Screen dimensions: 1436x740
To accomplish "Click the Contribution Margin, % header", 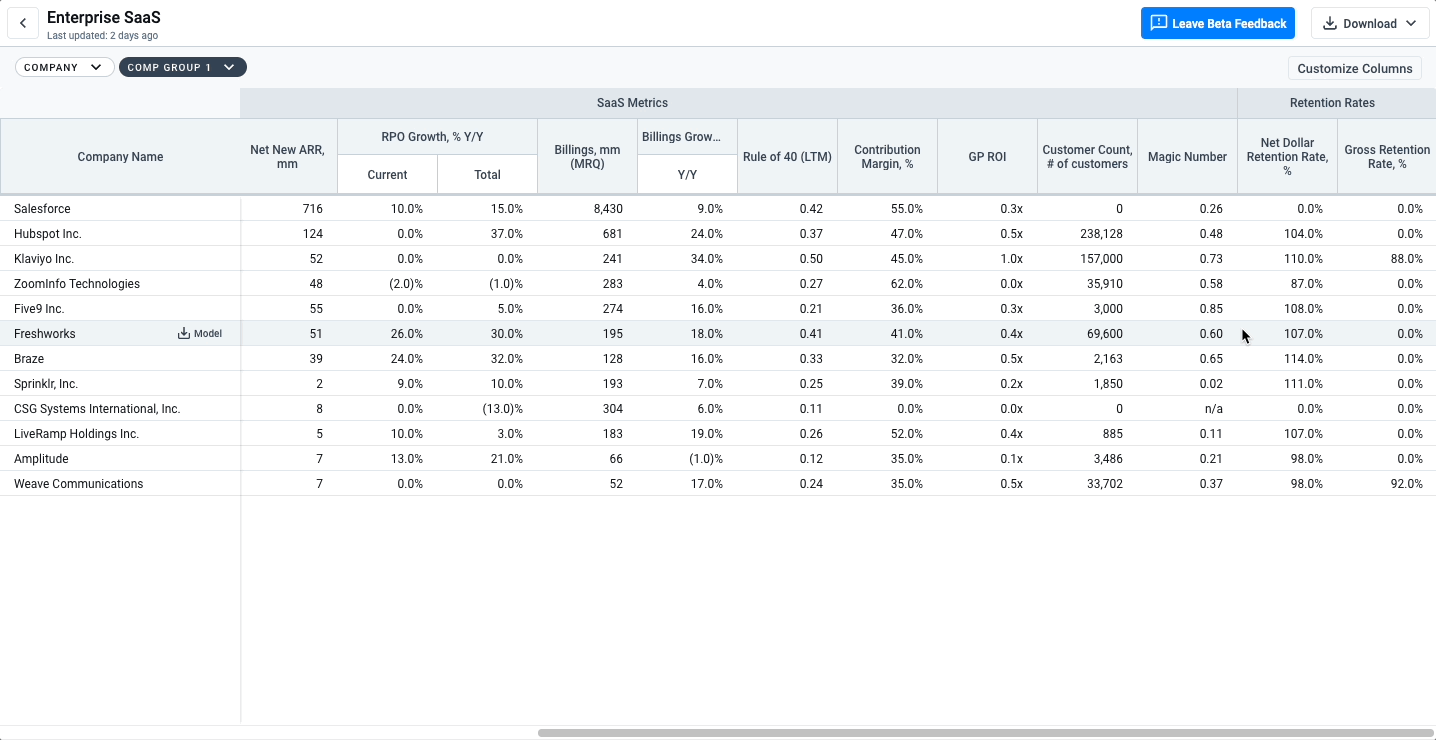I will tap(887, 157).
